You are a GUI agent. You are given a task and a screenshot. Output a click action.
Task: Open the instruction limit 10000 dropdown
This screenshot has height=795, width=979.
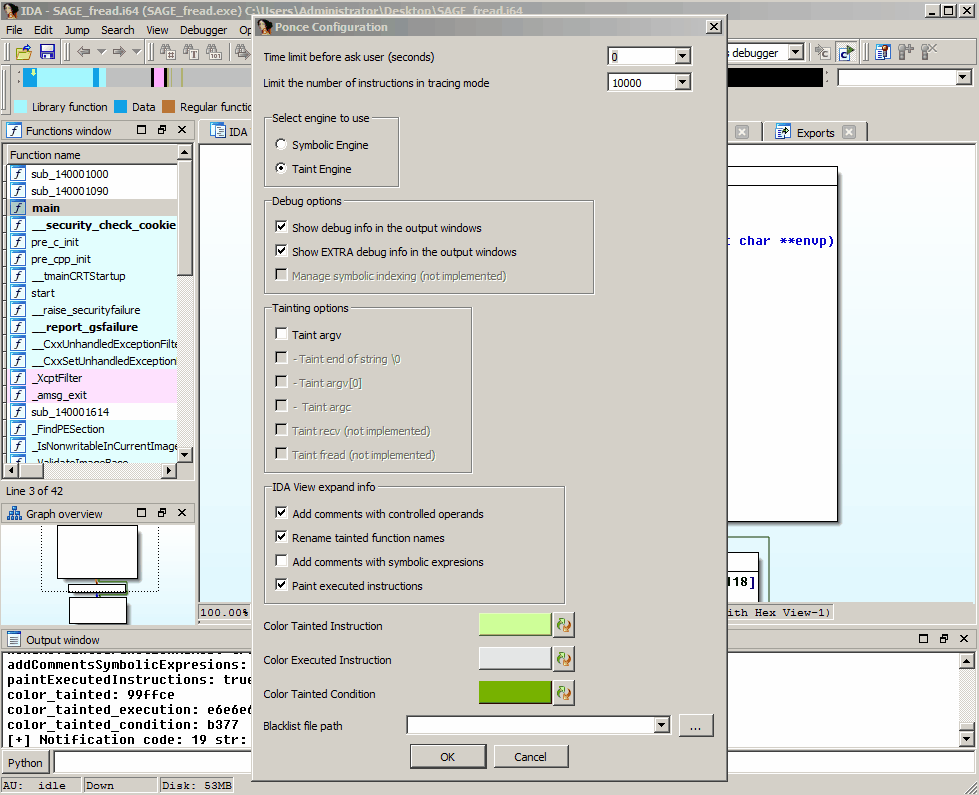pyautogui.click(x=682, y=82)
